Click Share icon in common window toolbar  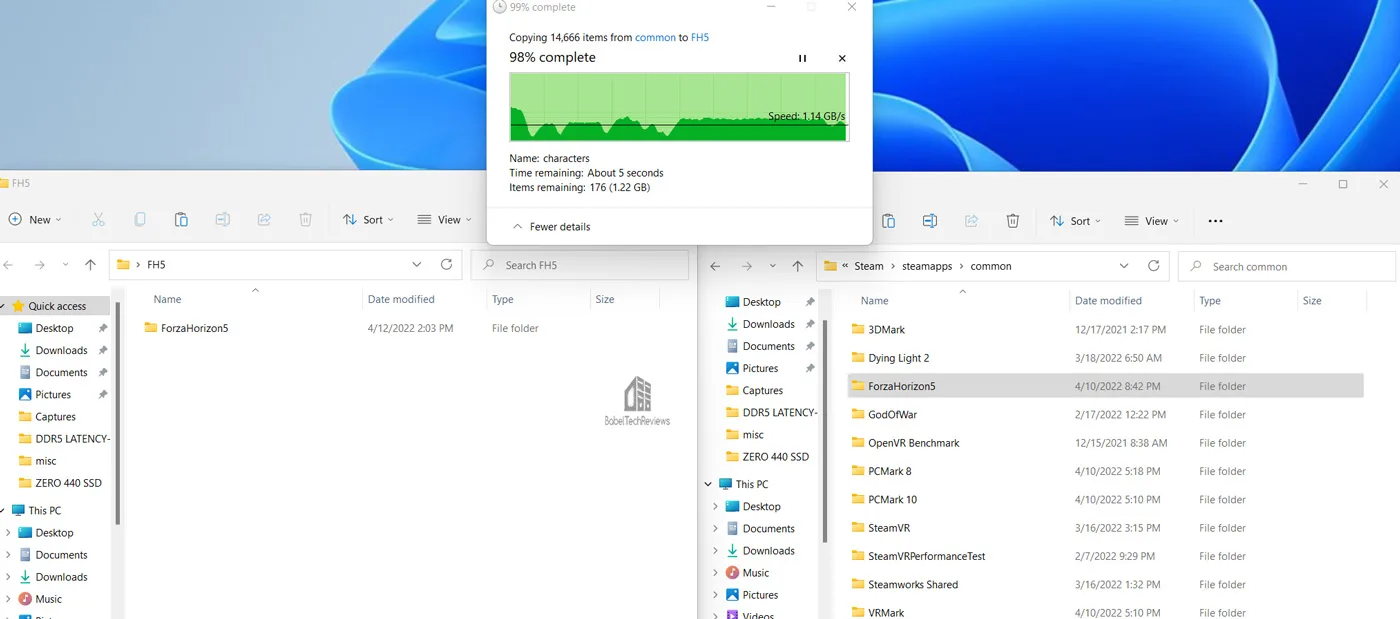[971, 221]
